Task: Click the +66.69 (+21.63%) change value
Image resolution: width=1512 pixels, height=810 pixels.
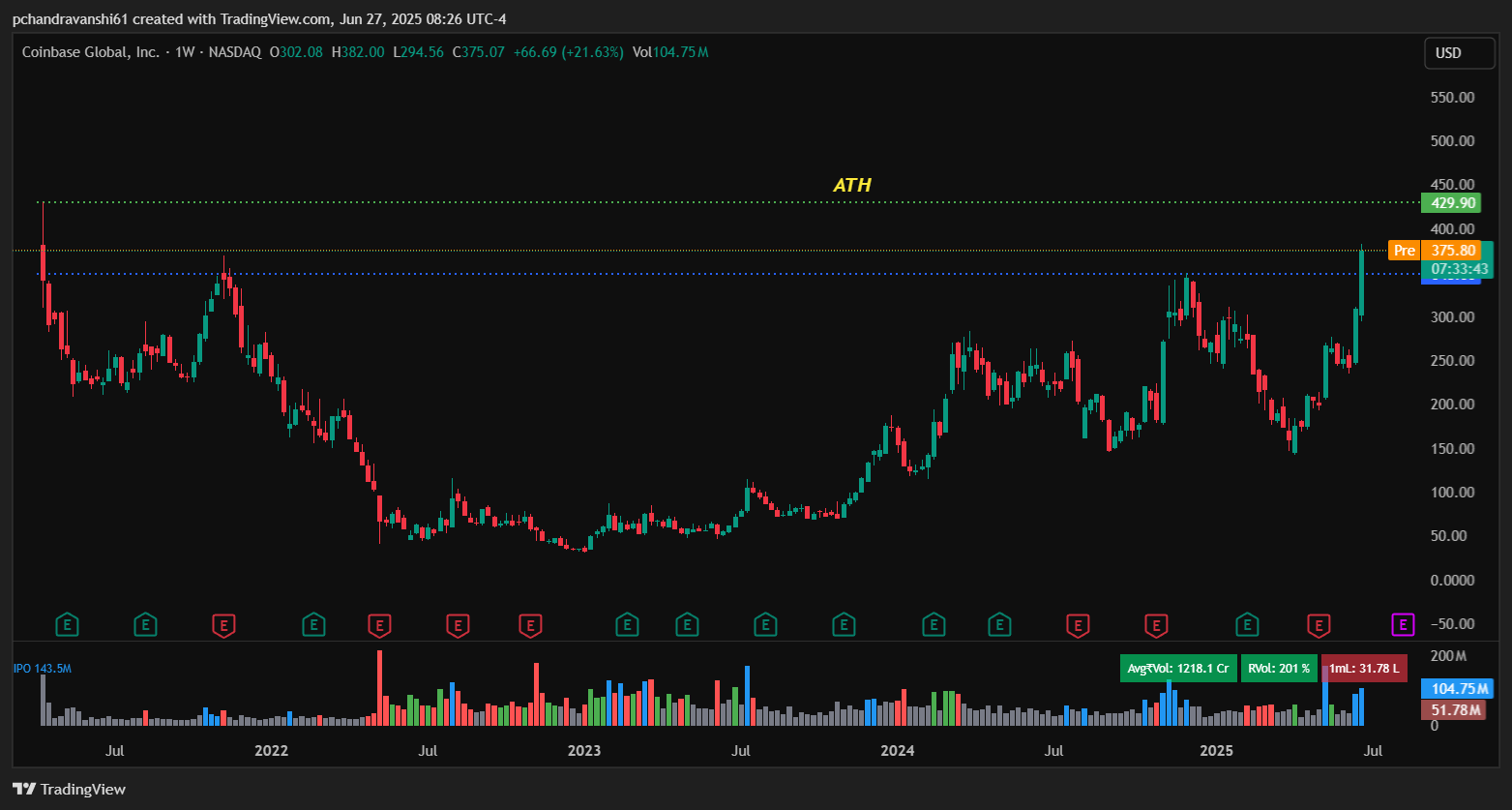Action: pos(568,52)
